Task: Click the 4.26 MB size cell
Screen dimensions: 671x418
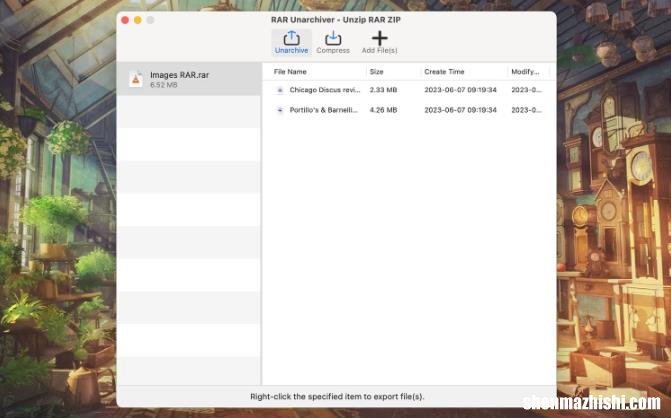Action: pos(383,110)
